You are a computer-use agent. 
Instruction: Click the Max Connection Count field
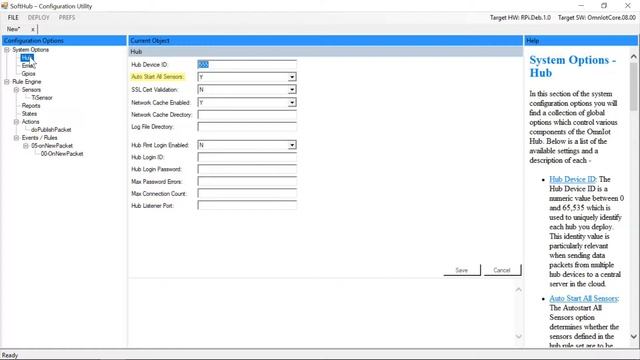point(247,193)
